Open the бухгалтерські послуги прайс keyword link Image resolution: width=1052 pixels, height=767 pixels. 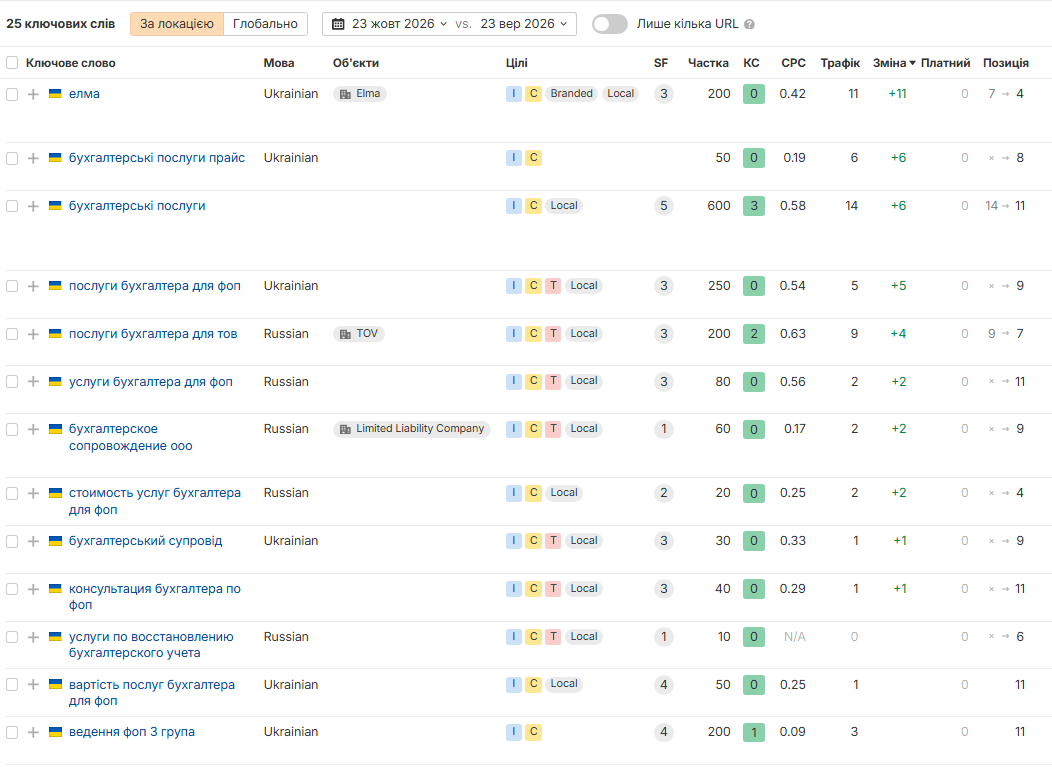pos(157,158)
